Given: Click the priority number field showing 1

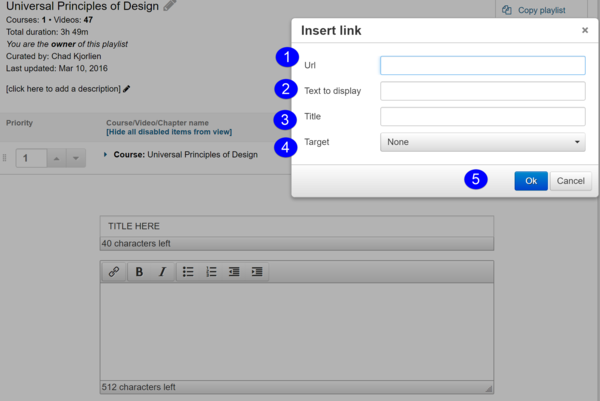Looking at the screenshot, I should (x=31, y=158).
